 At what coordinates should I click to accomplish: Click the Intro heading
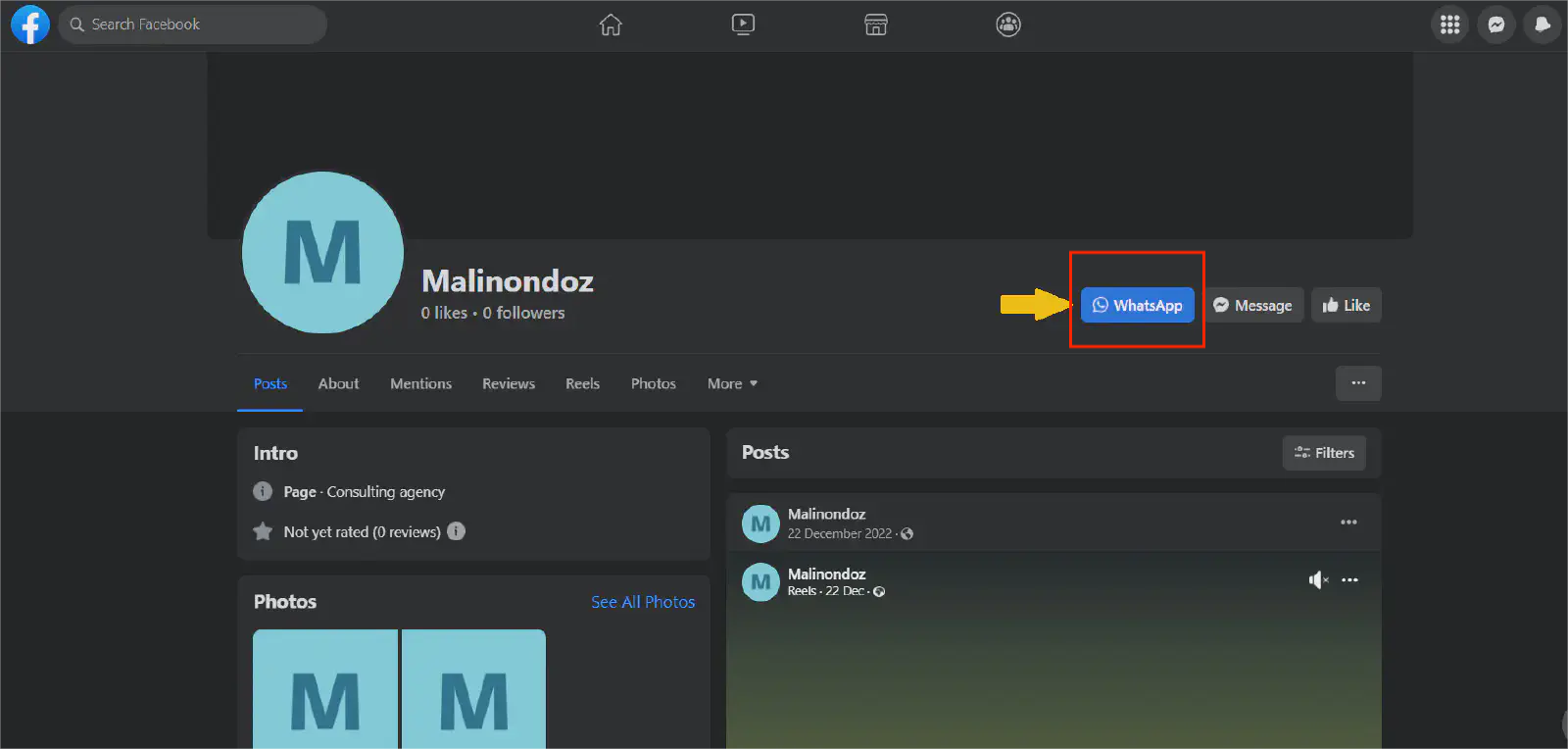tap(275, 453)
